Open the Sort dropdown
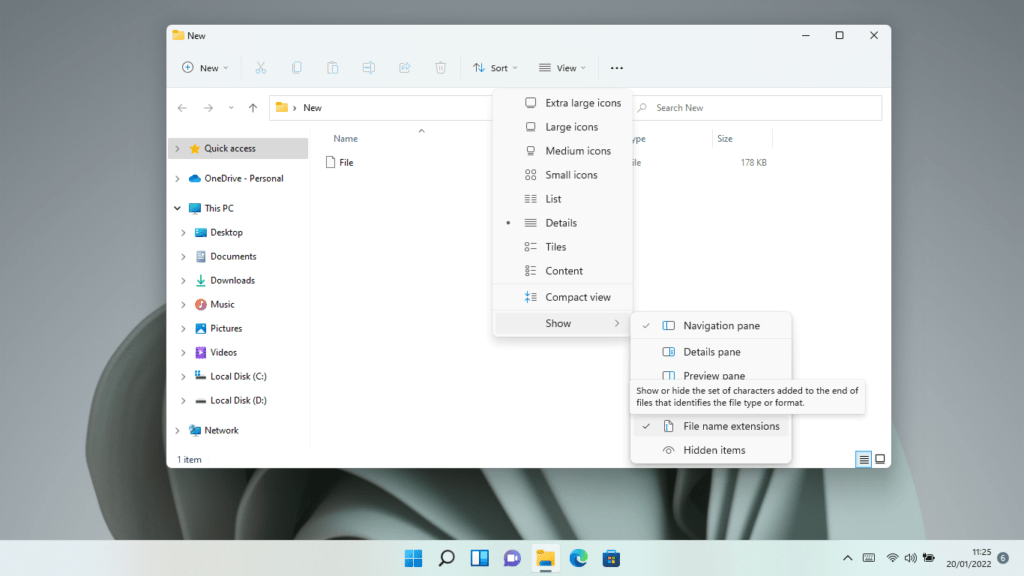 point(494,67)
